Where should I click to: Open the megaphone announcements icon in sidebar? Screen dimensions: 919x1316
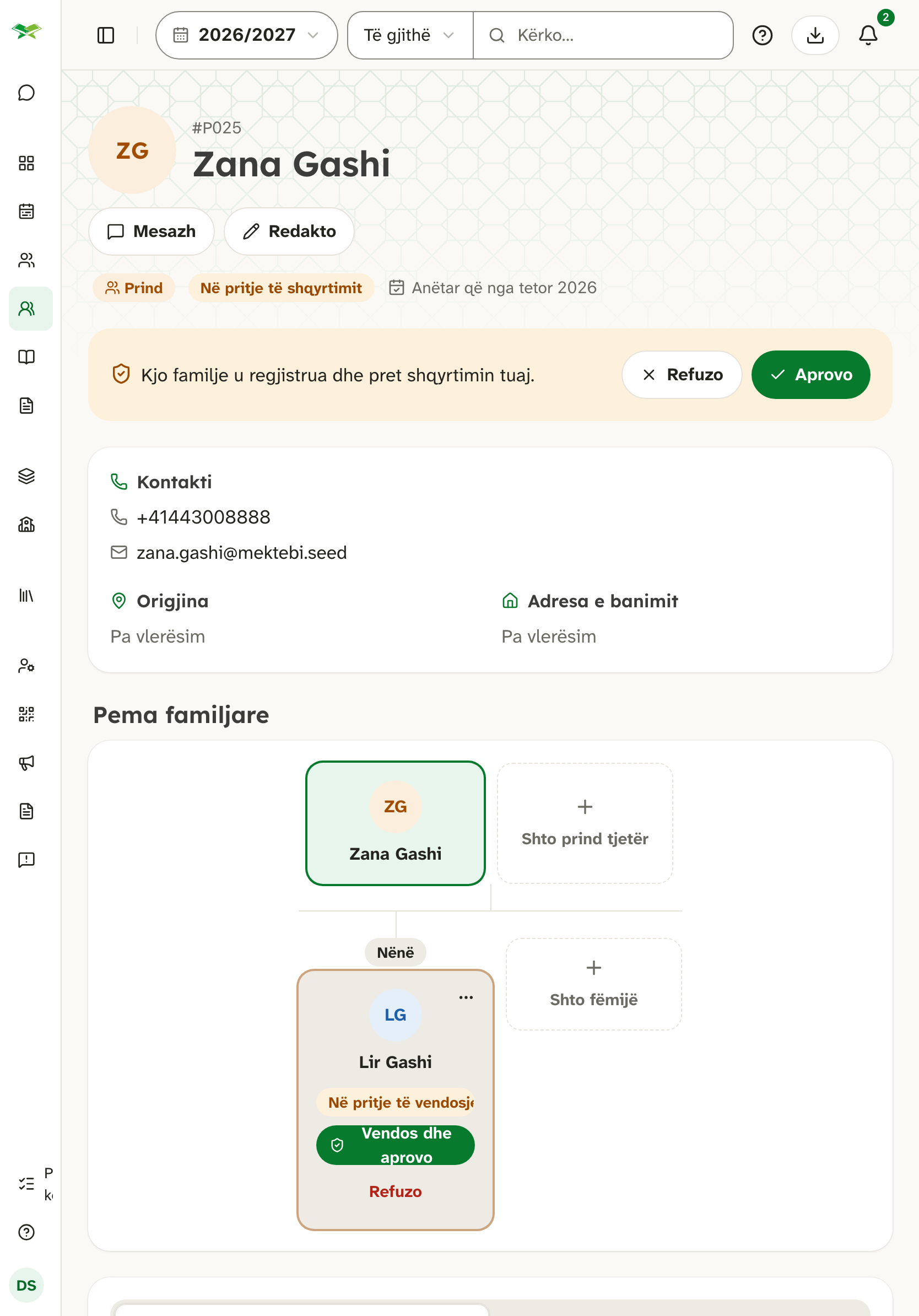(x=26, y=763)
